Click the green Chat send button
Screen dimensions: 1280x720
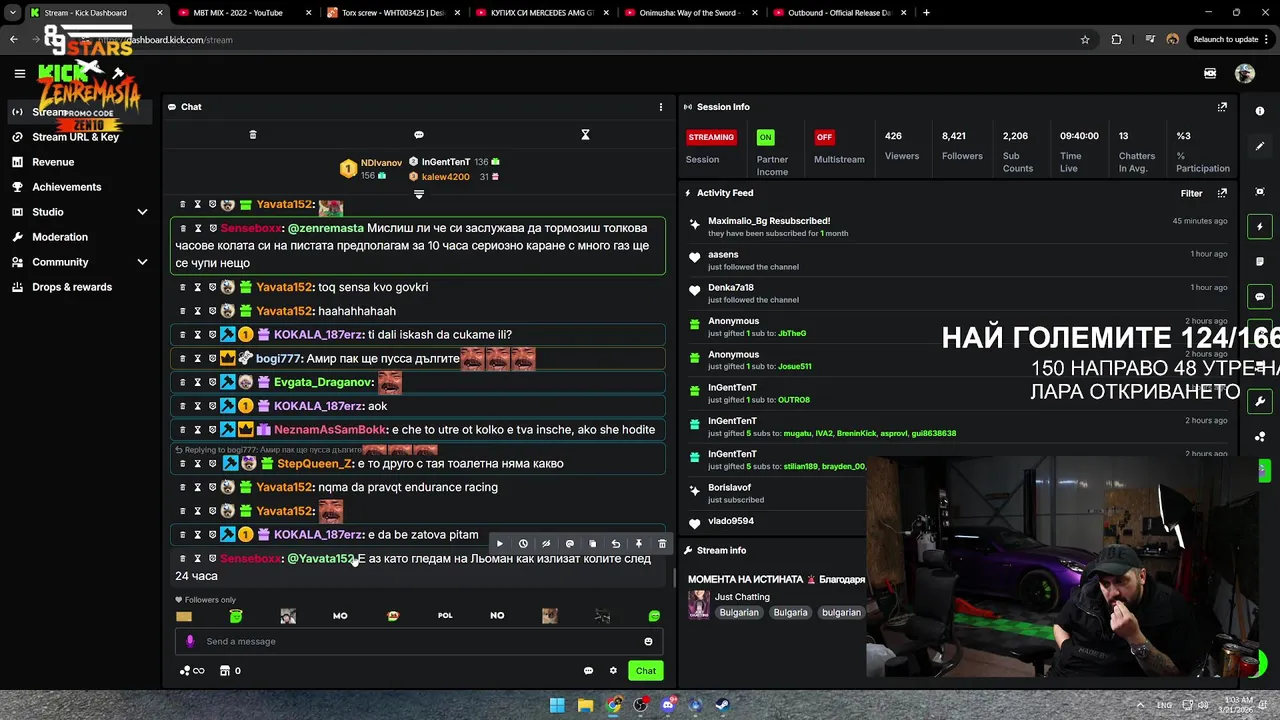[x=646, y=671]
